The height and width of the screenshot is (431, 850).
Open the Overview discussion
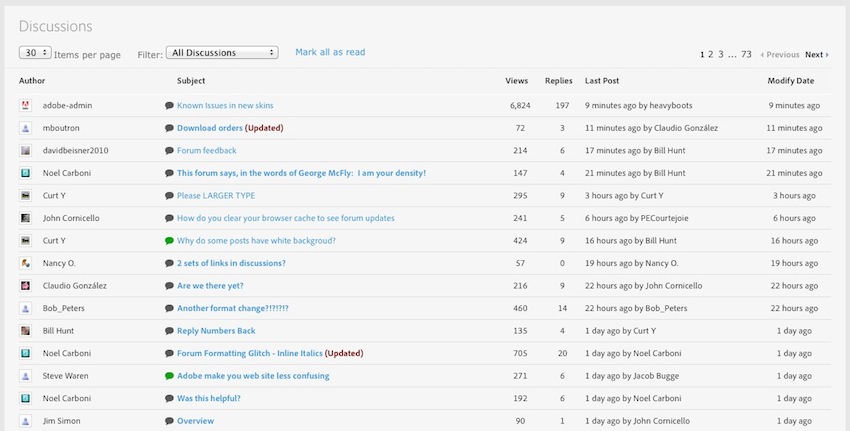pyautogui.click(x=196, y=421)
